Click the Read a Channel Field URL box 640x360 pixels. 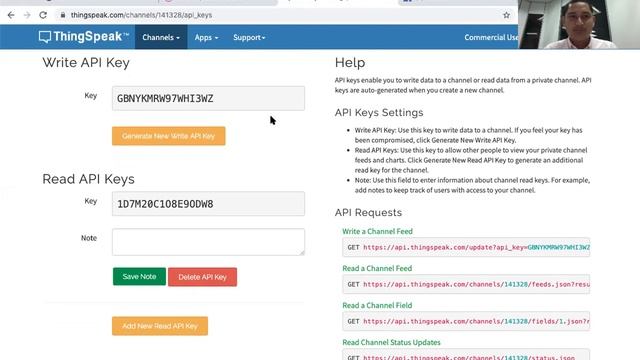pos(466,321)
